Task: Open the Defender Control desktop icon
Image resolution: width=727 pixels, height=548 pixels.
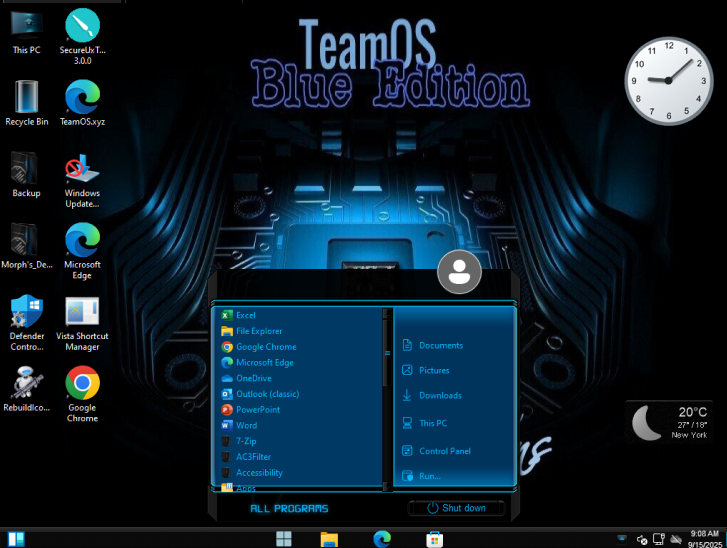Action: coord(27,323)
